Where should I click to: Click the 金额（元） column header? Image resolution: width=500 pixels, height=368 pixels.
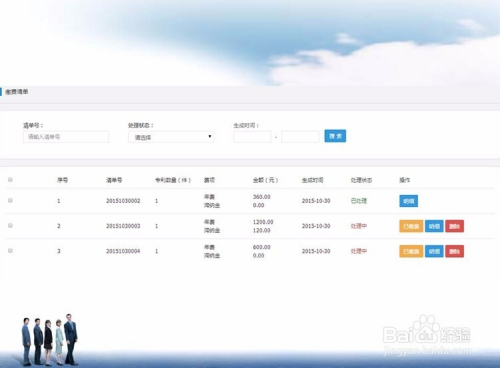[265, 180]
